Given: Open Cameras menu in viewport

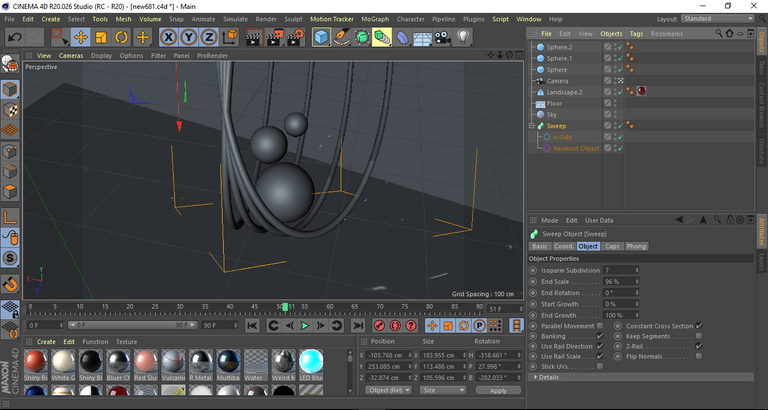Looking at the screenshot, I should tap(71, 55).
